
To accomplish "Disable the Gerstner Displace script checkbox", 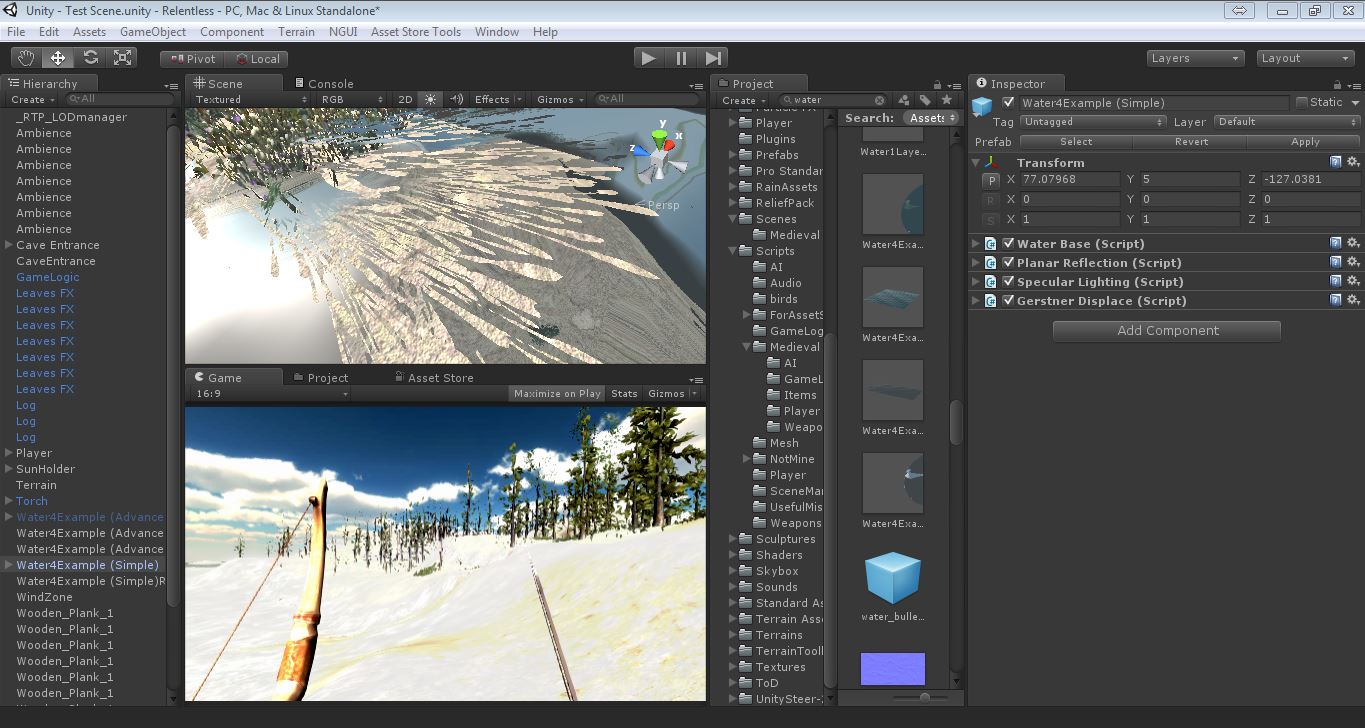I will [x=1008, y=300].
